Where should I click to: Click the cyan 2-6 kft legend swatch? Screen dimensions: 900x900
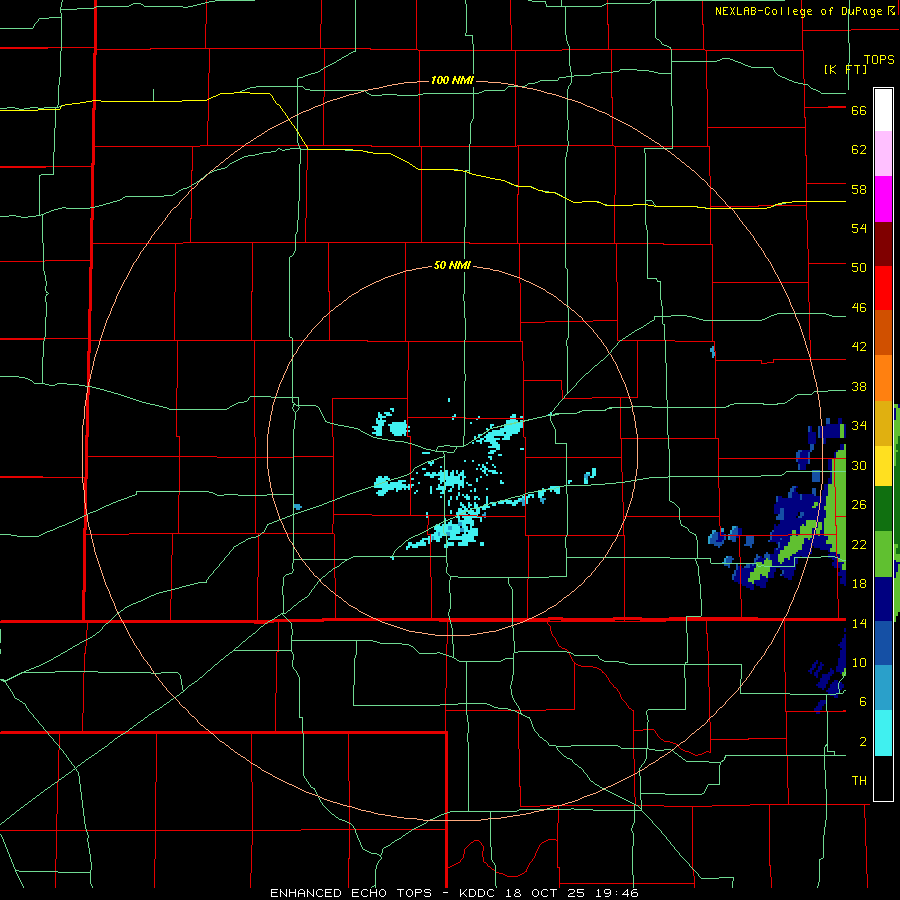pyautogui.click(x=883, y=732)
